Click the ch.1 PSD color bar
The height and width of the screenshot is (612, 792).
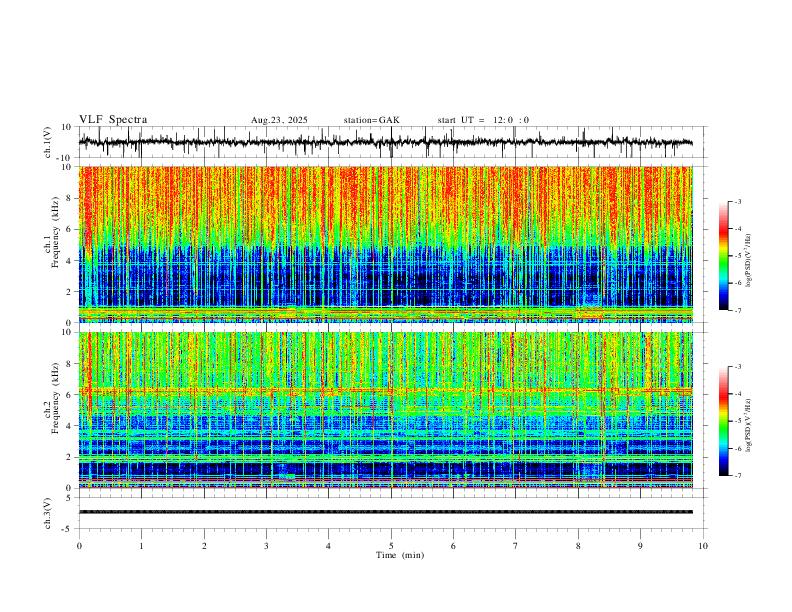coord(723,256)
